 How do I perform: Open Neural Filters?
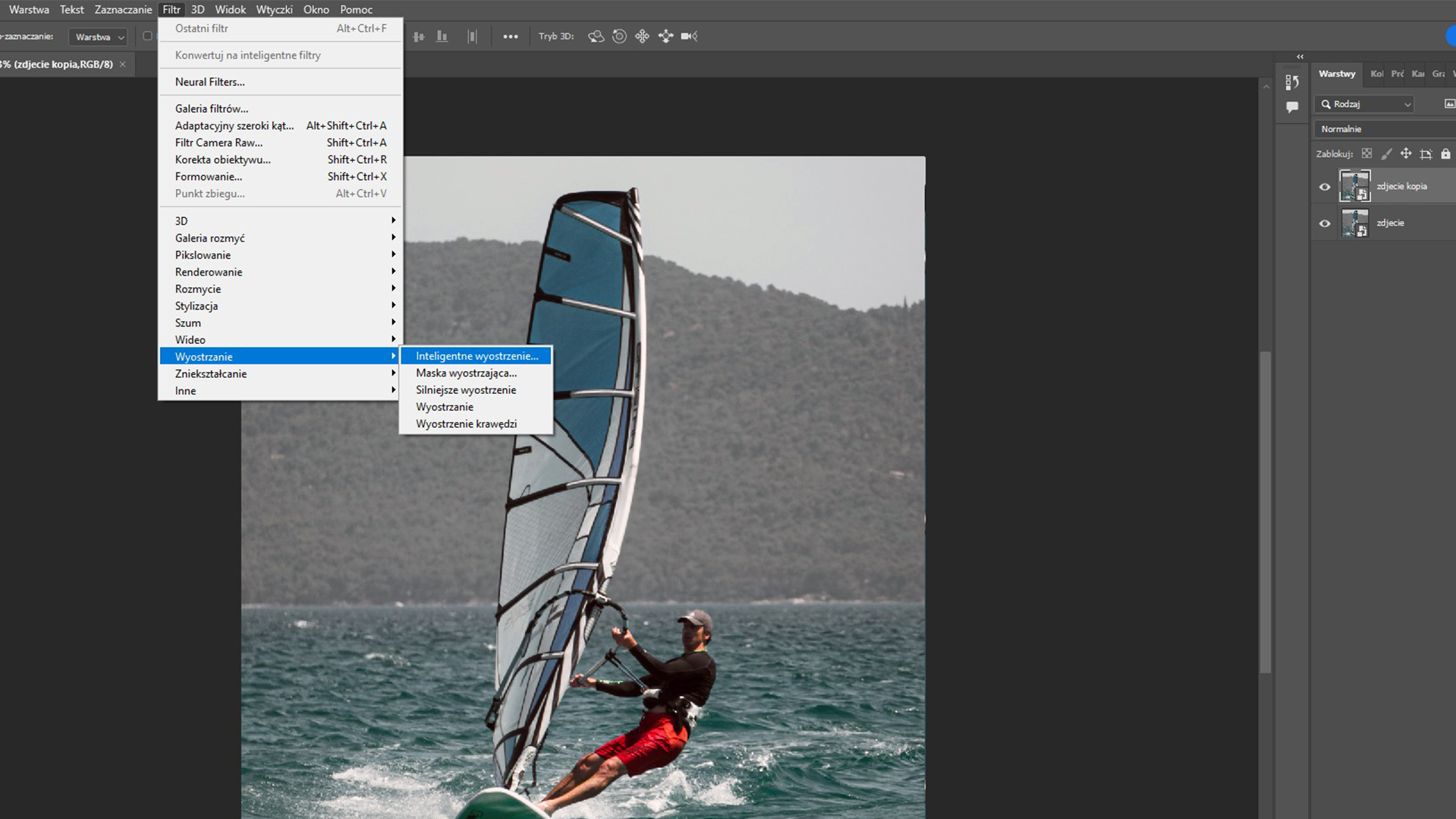pyautogui.click(x=280, y=82)
